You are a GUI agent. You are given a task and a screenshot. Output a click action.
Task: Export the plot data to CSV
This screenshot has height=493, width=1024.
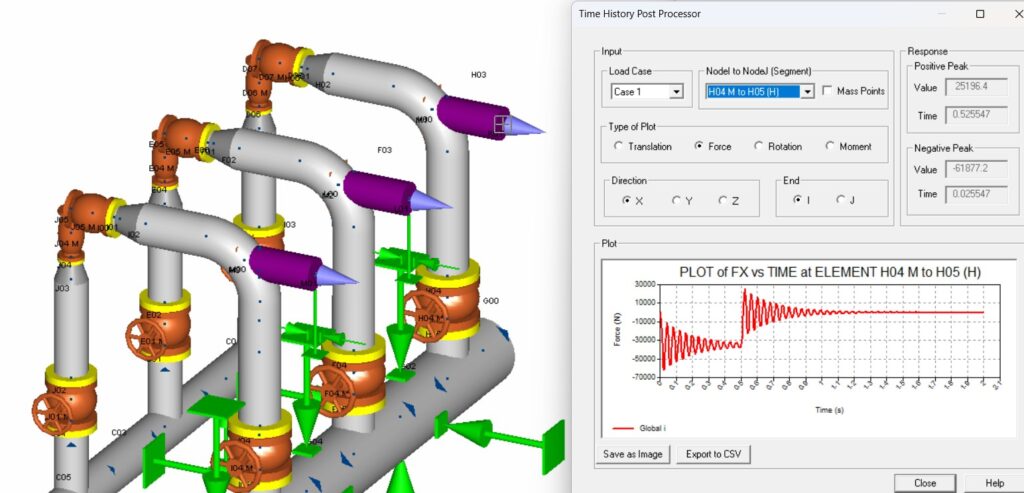pos(713,454)
